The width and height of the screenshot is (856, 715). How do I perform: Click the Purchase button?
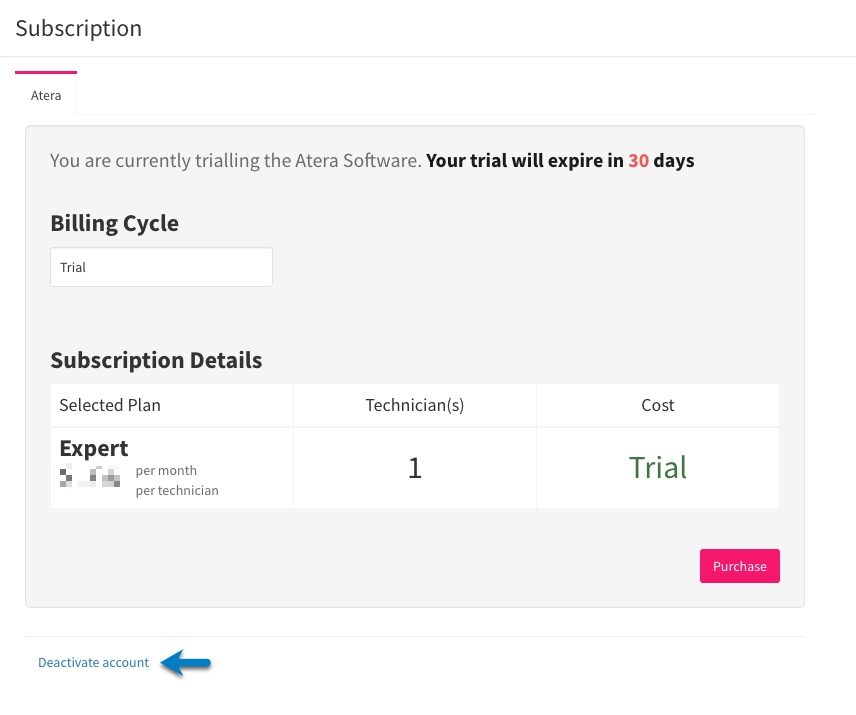tap(740, 566)
